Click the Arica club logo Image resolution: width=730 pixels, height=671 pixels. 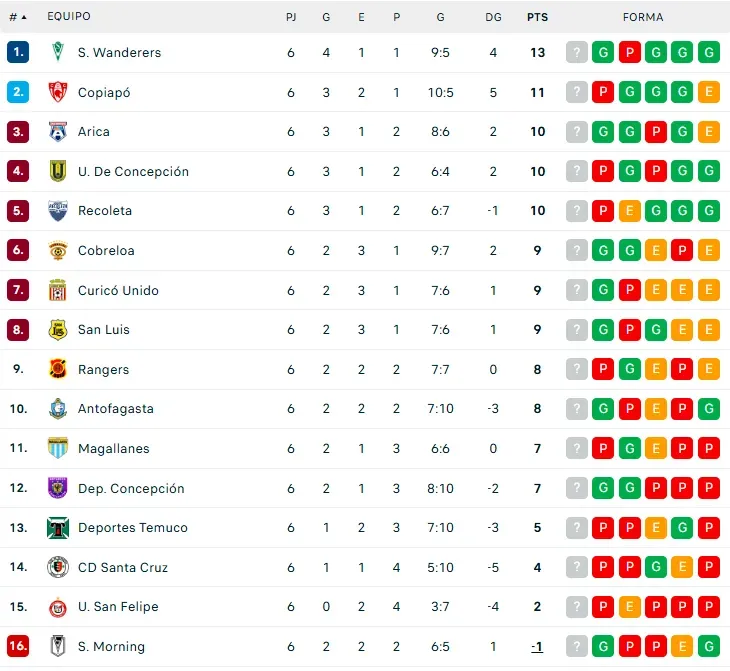click(58, 132)
